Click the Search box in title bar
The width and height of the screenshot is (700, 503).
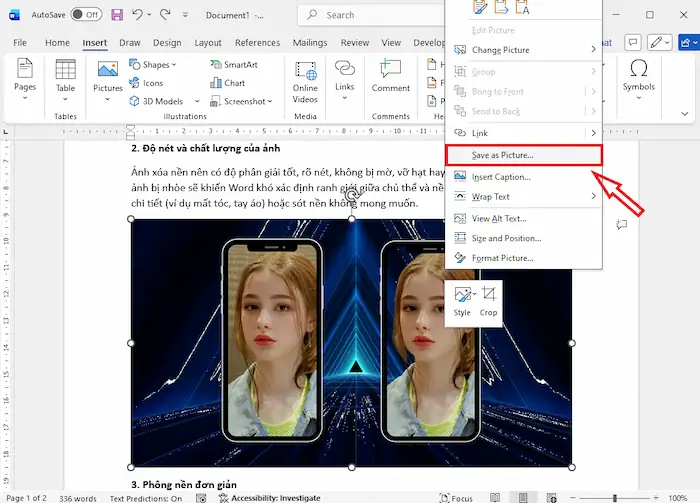pos(371,15)
